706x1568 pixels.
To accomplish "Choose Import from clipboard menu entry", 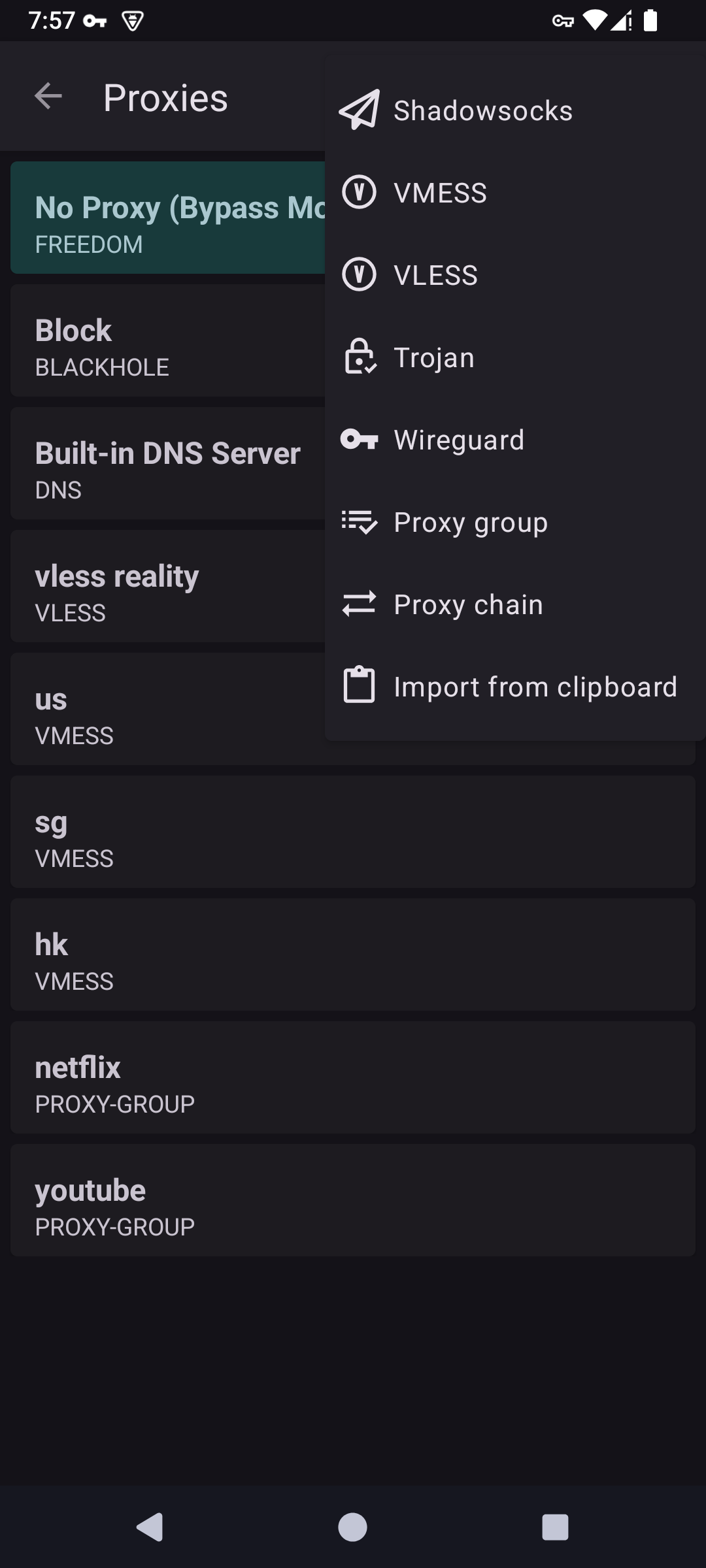I will click(535, 687).
